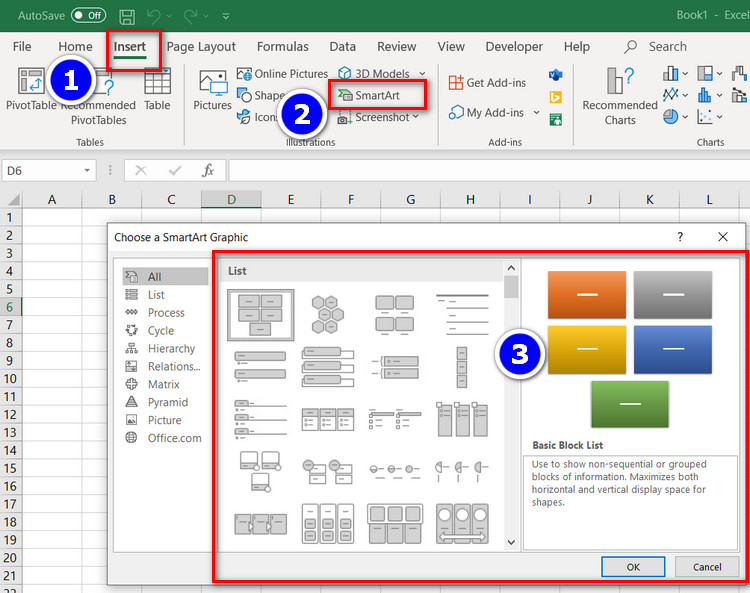Click the orange block in preview
The image size is (750, 593).
(587, 295)
